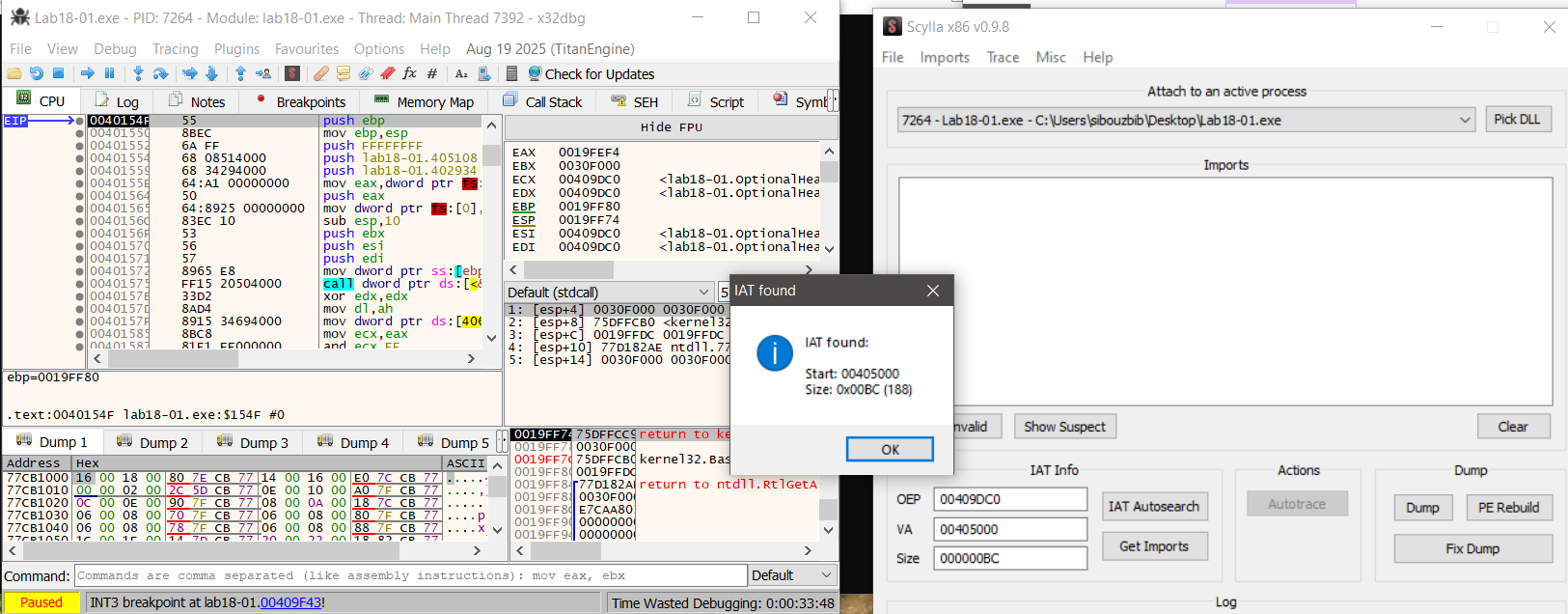Open the Default dropdown next to command bar
This screenshot has height=614, width=1568.
point(791,575)
